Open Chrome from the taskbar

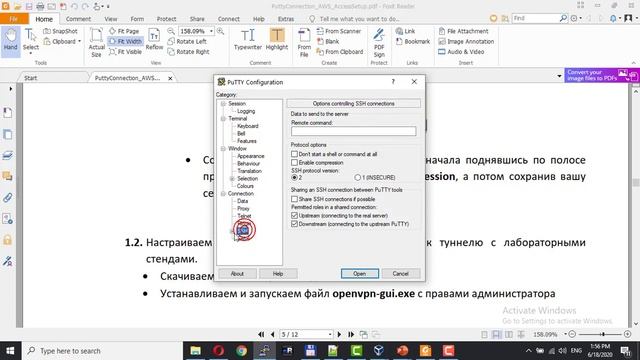241,351
